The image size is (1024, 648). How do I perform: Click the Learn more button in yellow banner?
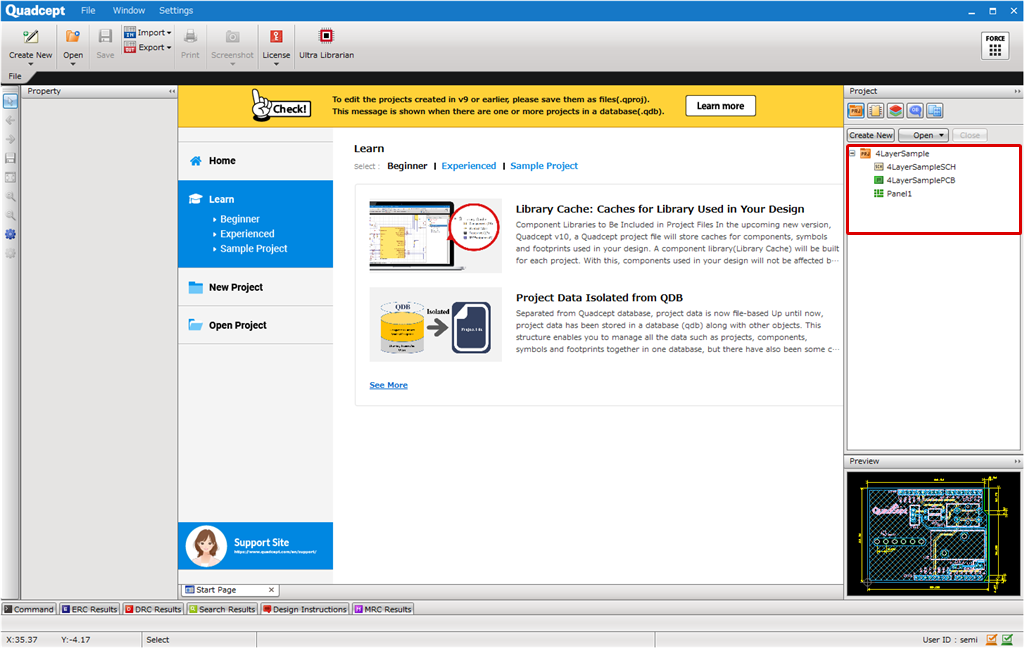click(720, 105)
